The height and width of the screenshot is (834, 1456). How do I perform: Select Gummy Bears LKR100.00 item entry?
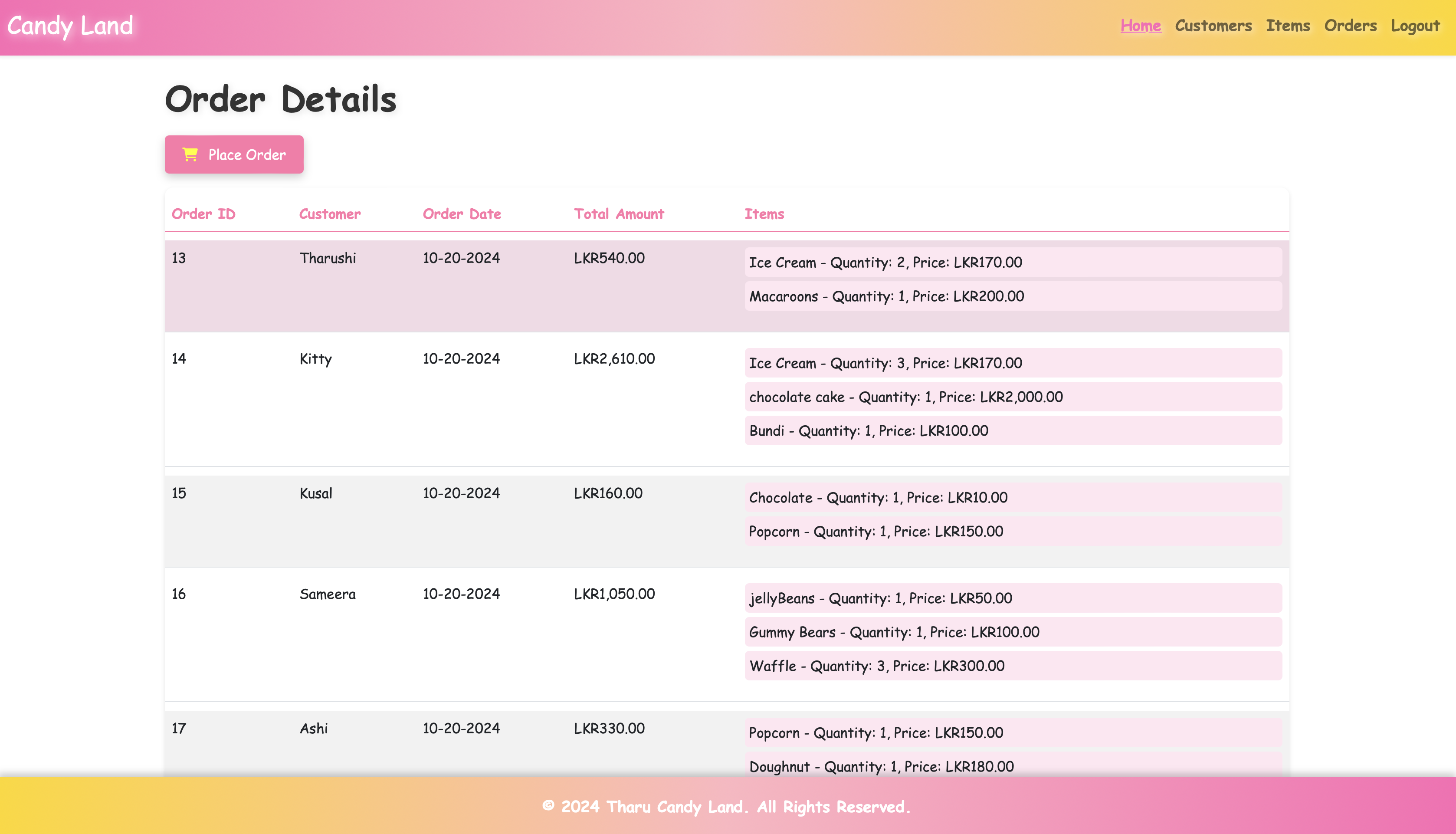(1013, 632)
